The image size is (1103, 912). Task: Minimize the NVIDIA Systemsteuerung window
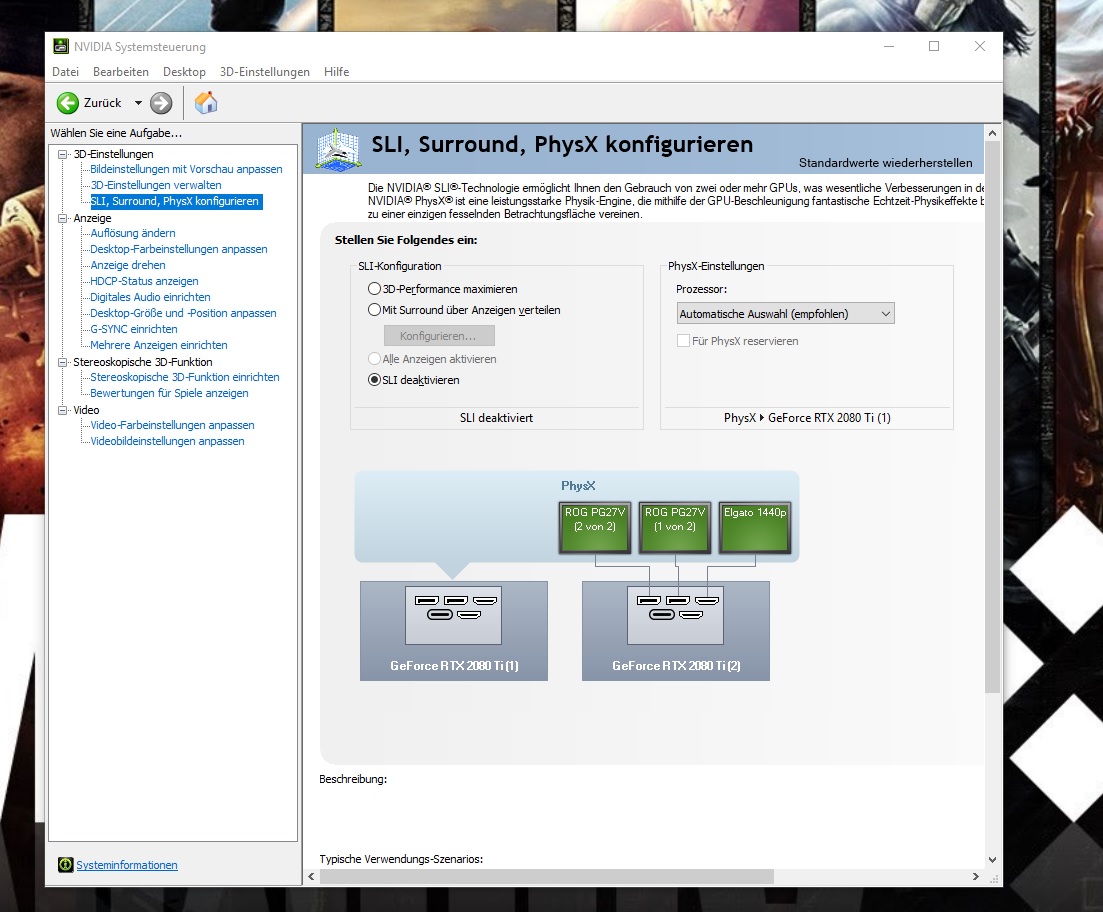coord(889,46)
